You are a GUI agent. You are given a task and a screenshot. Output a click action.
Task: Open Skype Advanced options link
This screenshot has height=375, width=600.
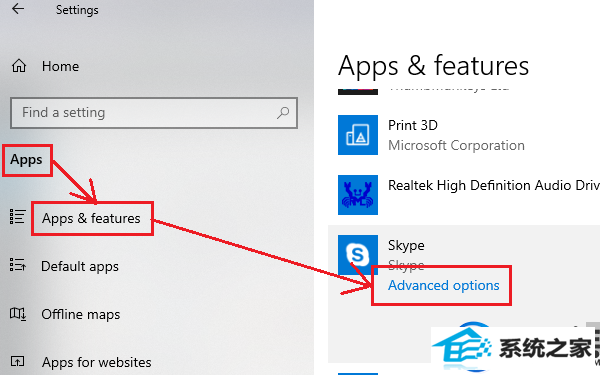tap(443, 285)
